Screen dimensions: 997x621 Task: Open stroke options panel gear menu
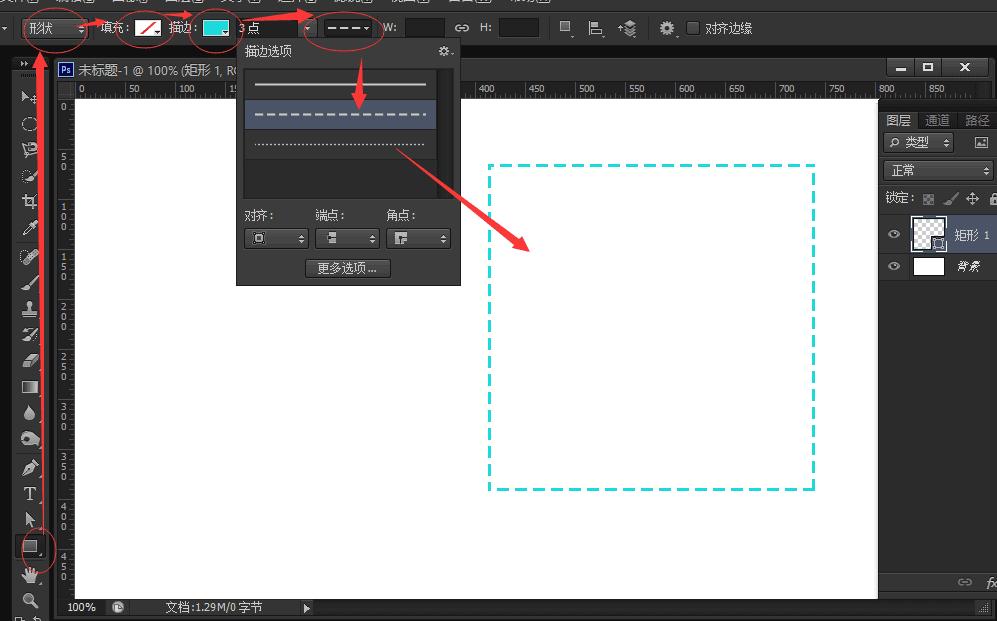[445, 51]
